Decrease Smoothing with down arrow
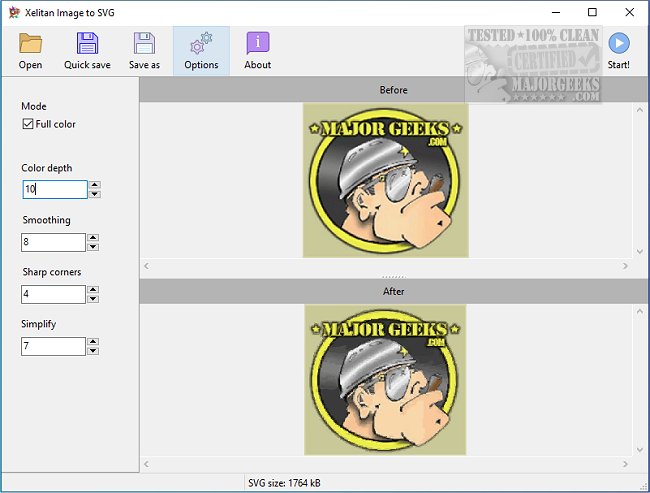Screen dimensions: 650x493 pos(93,247)
